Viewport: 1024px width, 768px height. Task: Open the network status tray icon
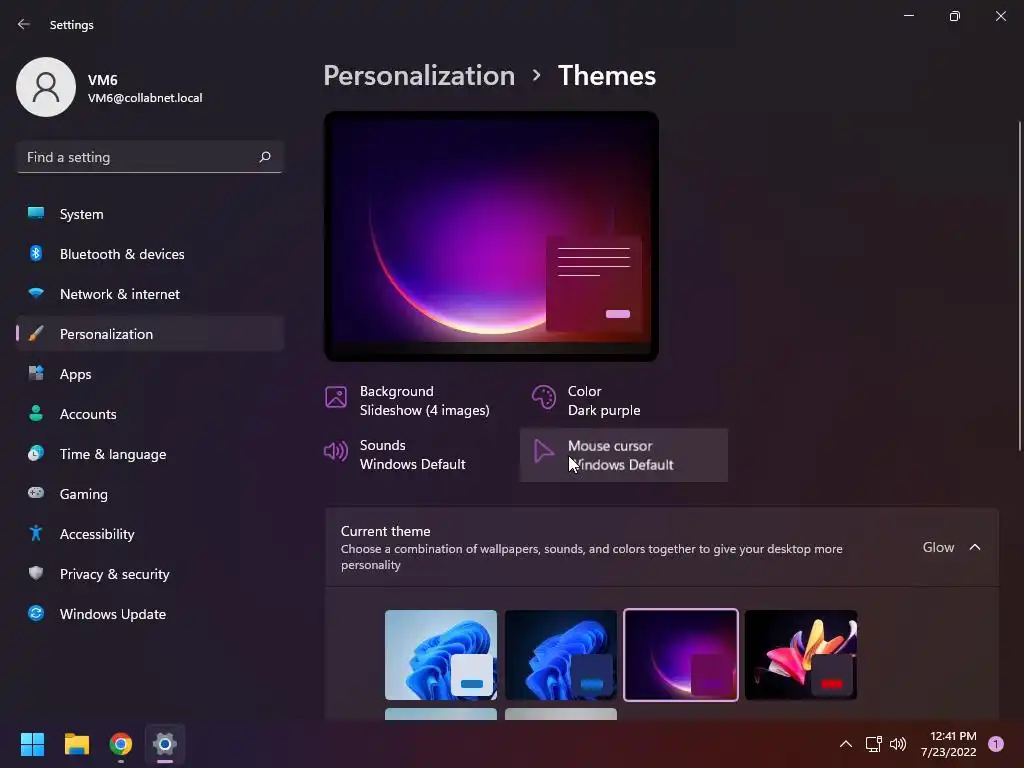pyautogui.click(x=873, y=744)
